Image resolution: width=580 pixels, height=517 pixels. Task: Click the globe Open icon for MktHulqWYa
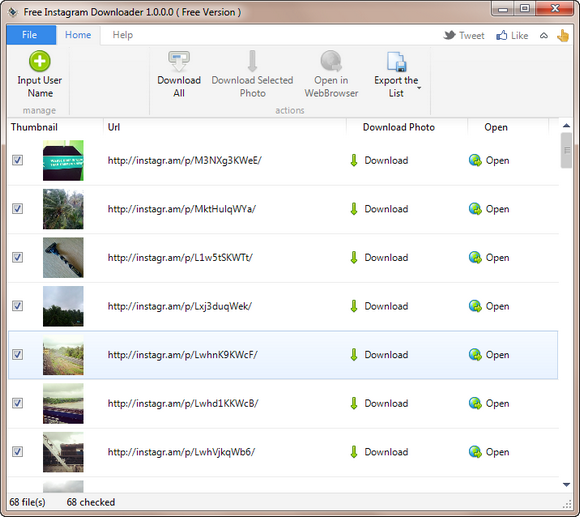475,209
